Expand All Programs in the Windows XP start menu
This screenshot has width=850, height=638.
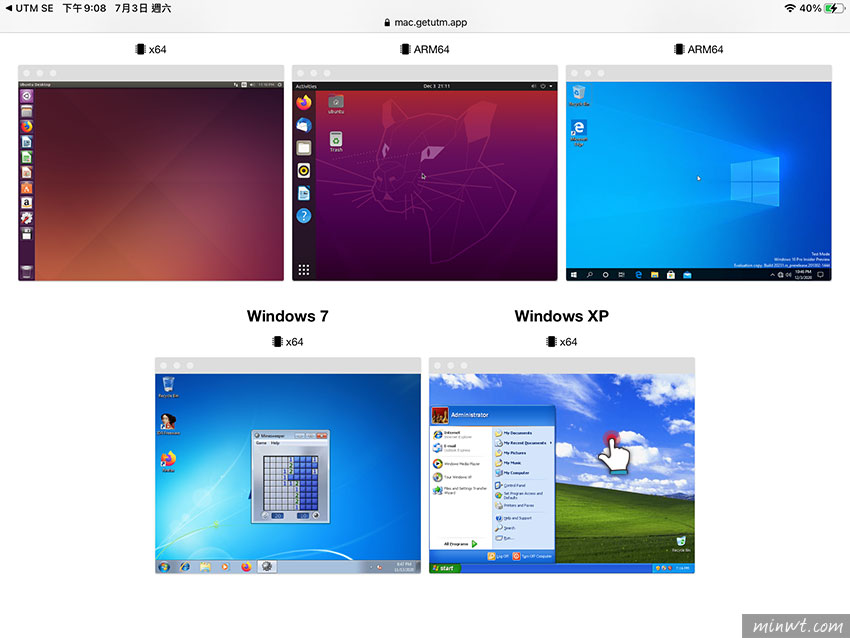460,544
